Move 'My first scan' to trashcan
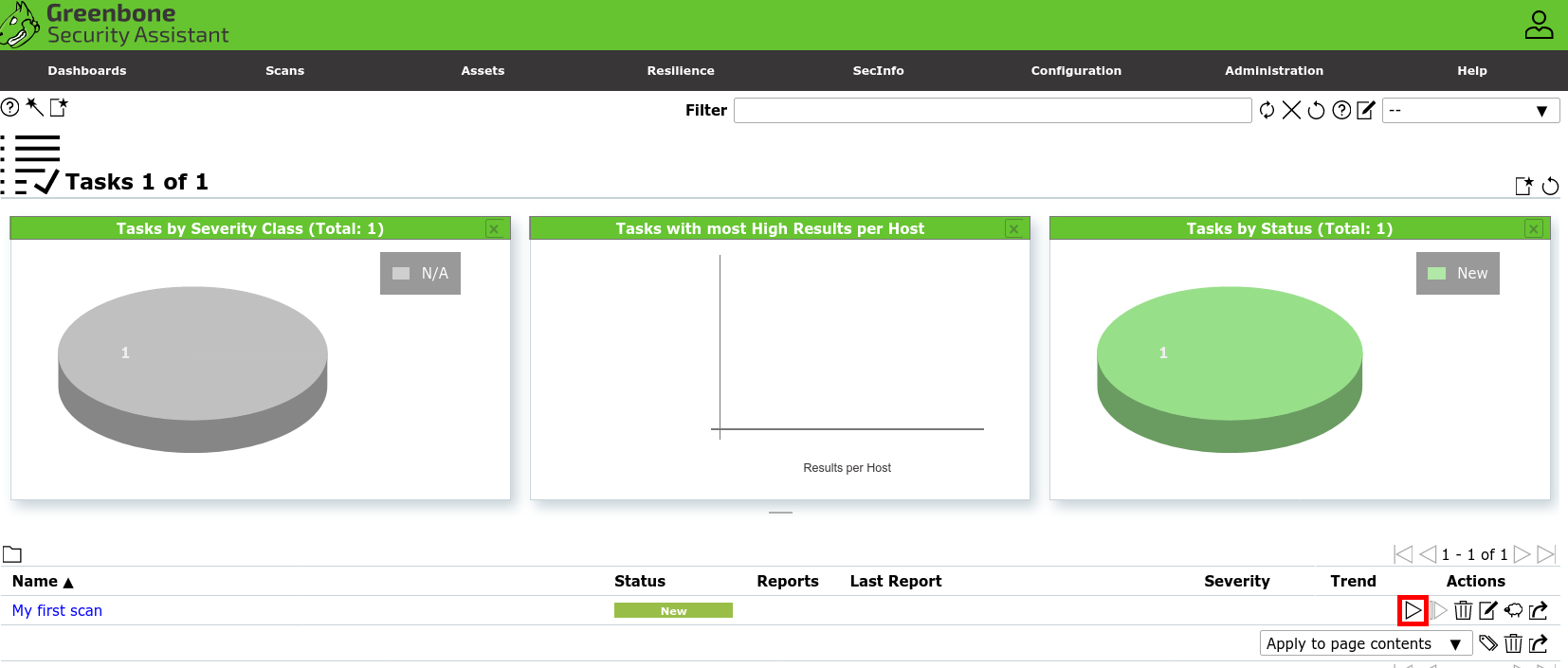 [1463, 610]
